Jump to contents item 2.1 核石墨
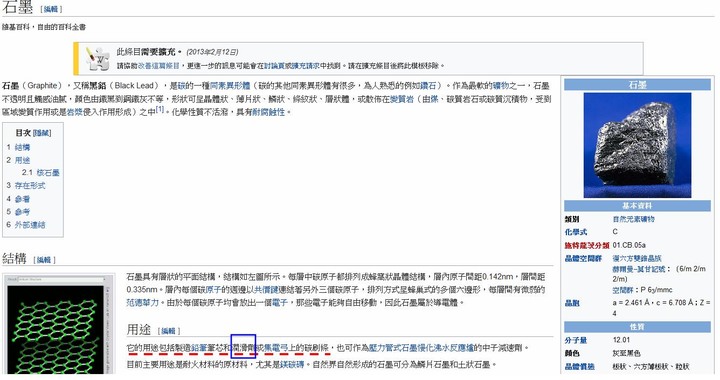This screenshot has height=380, width=720. (48, 173)
